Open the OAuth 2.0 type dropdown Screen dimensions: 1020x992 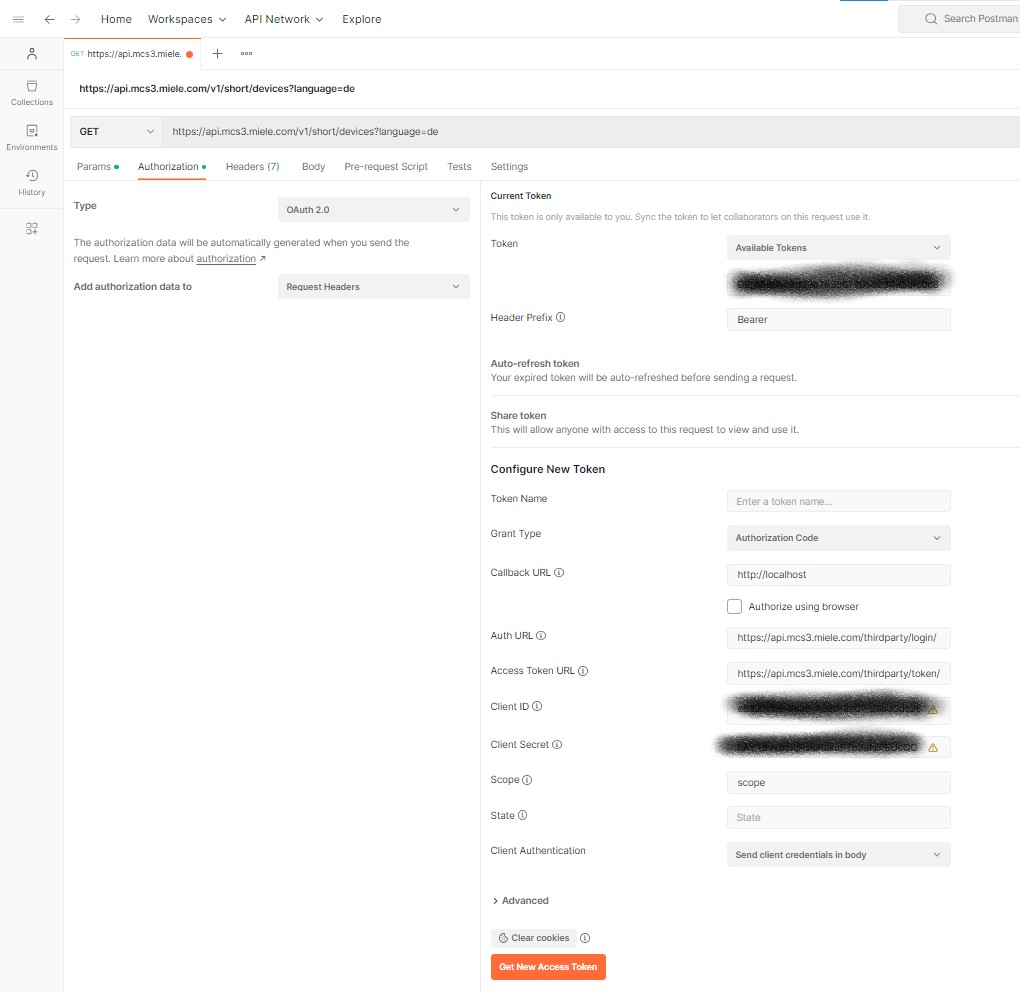click(373, 209)
